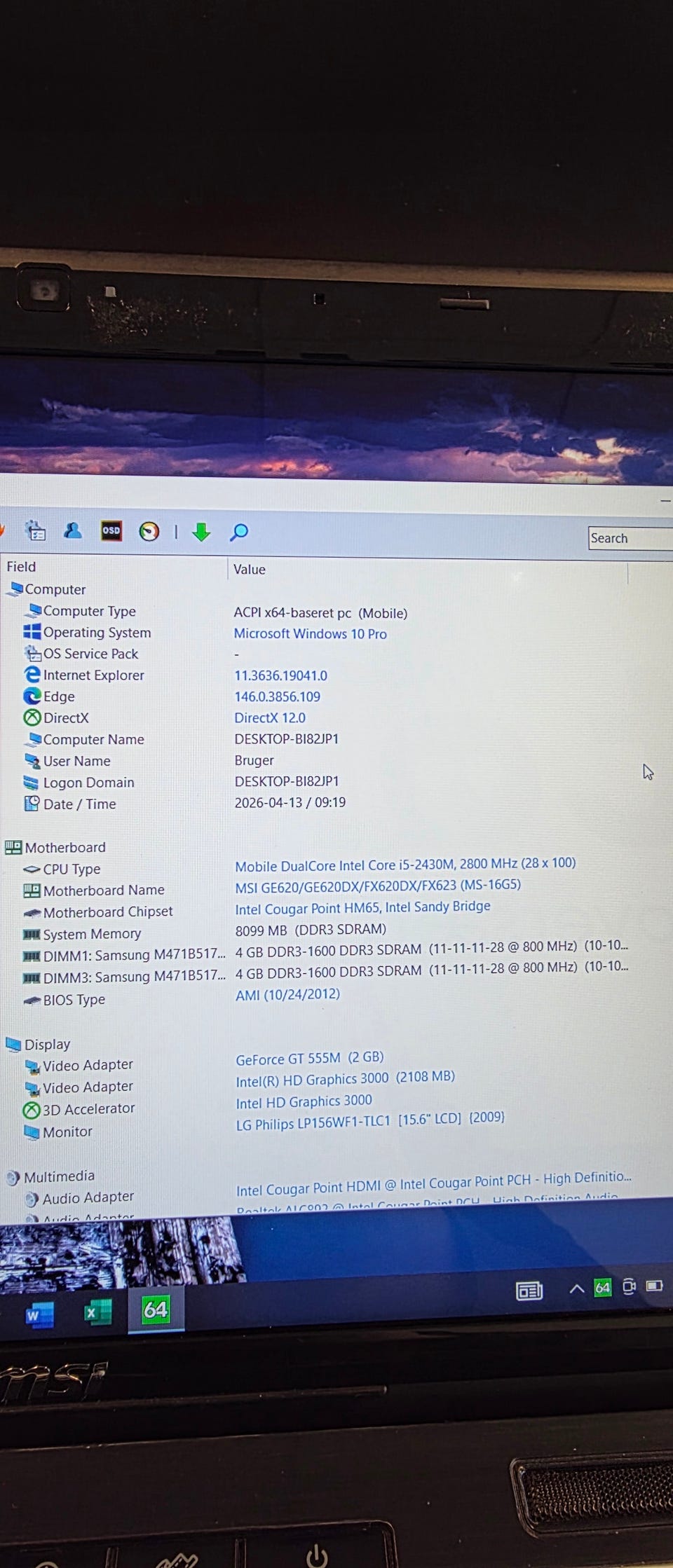Click the Field column header
Image resolution: width=673 pixels, height=1568 pixels.
21,566
